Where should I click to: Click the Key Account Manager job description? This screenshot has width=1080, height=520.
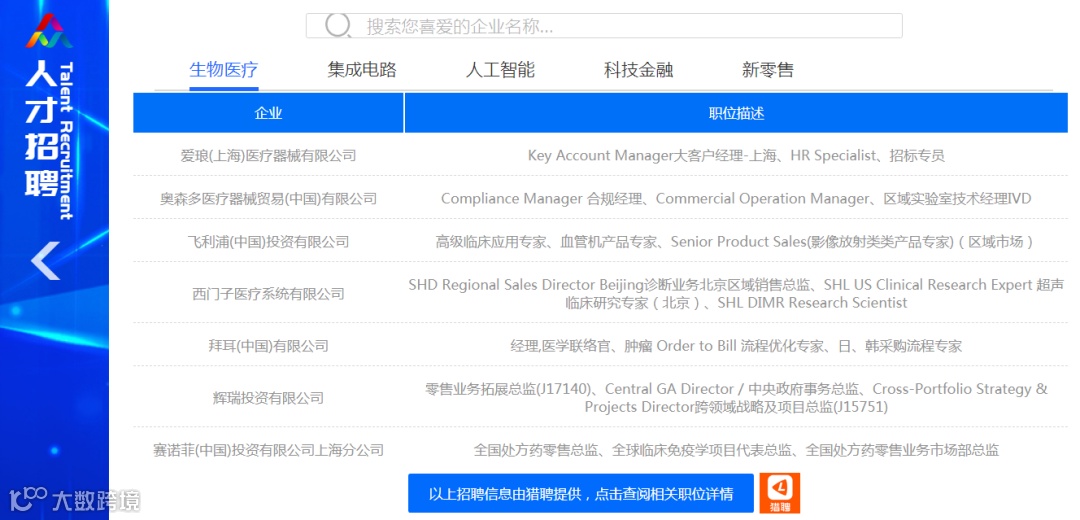[736, 156]
